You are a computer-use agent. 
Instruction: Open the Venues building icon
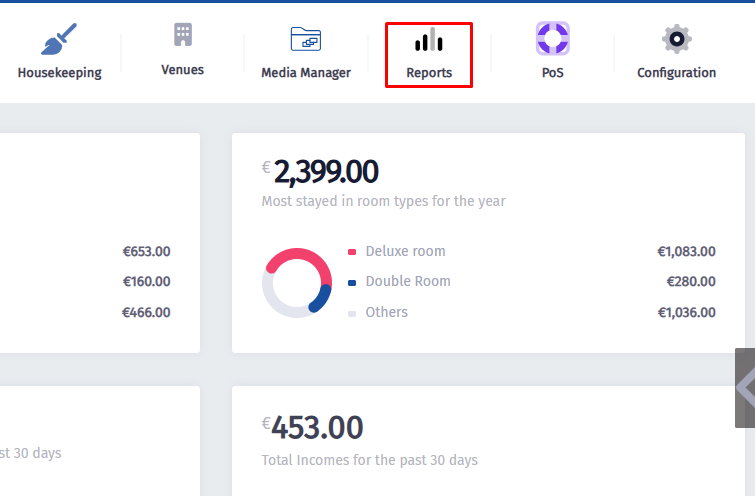pos(183,35)
